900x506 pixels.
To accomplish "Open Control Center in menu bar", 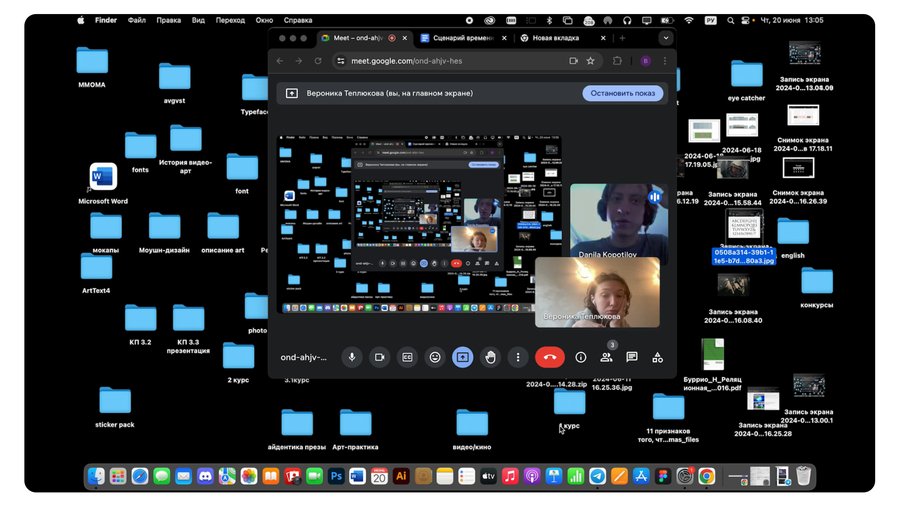I will coord(745,20).
